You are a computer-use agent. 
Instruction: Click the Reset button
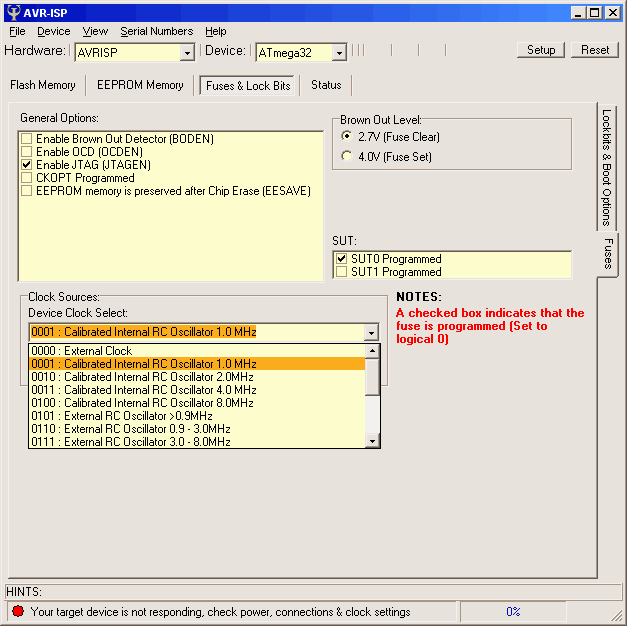pyautogui.click(x=595, y=50)
